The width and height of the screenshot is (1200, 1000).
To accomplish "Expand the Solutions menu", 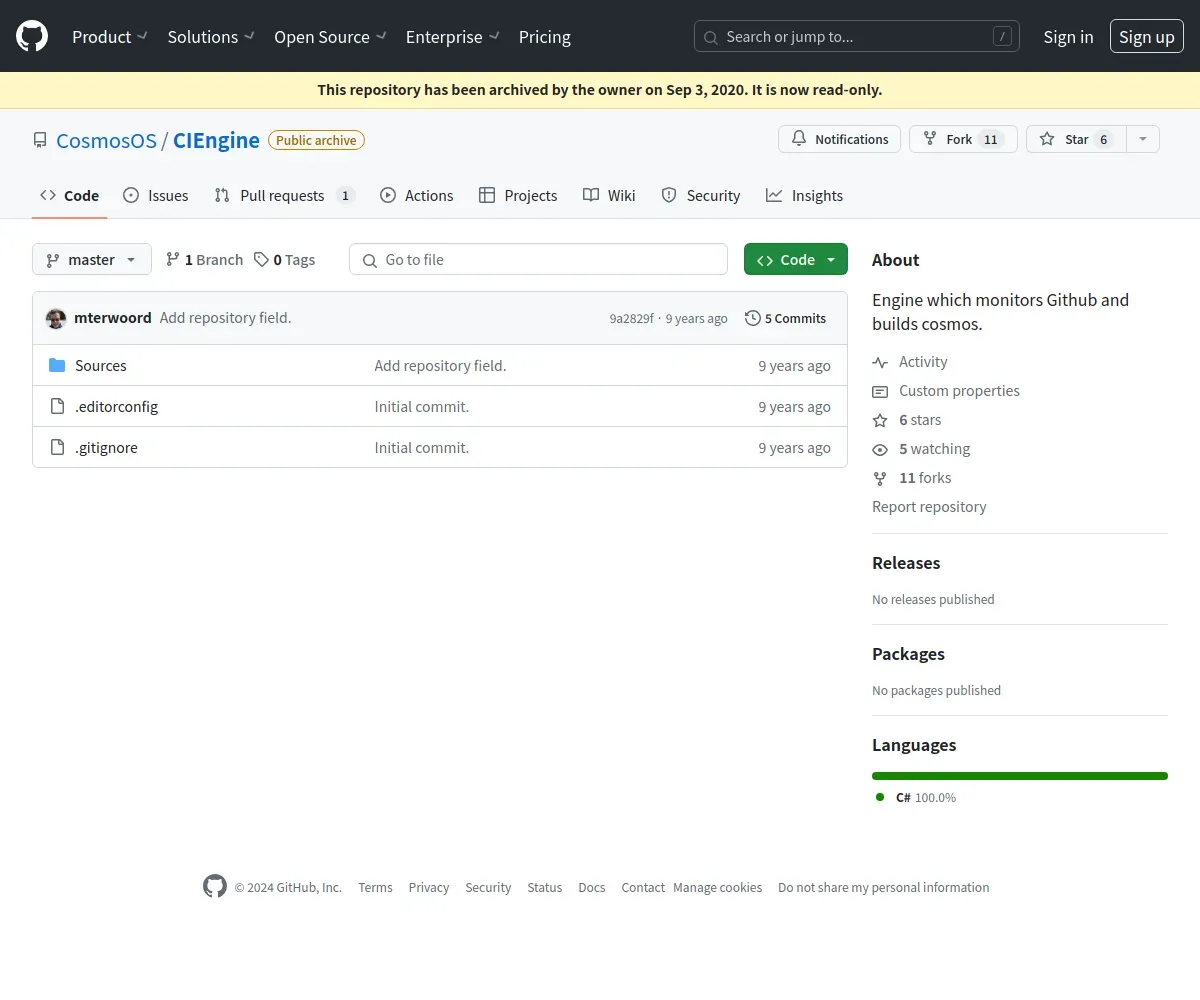I will click(x=211, y=37).
